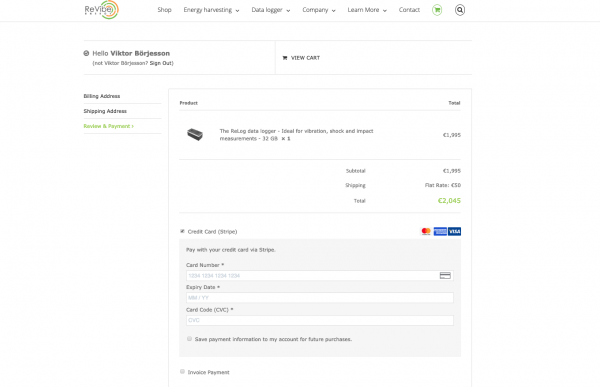Click the ReLog data logger product thumbnail
This screenshot has width=600, height=387.
(x=195, y=134)
